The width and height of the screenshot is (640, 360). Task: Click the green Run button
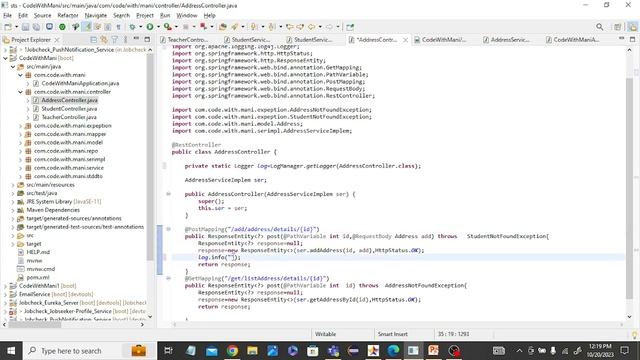[150, 27]
